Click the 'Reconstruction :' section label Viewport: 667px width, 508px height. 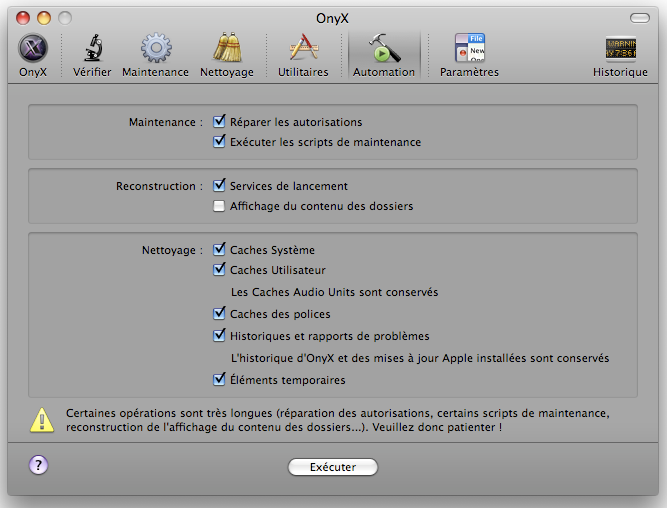click(160, 186)
